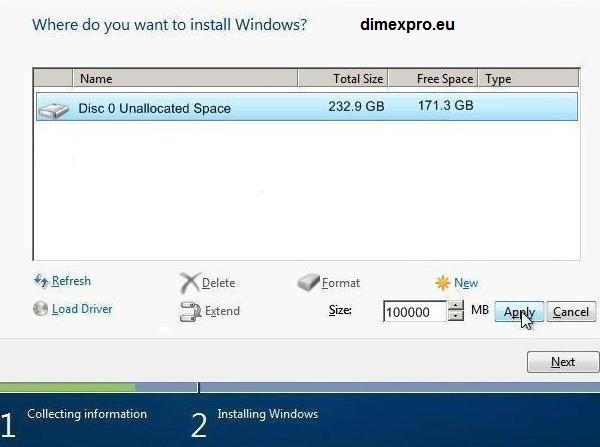Click the Delete X icon

coord(190,283)
